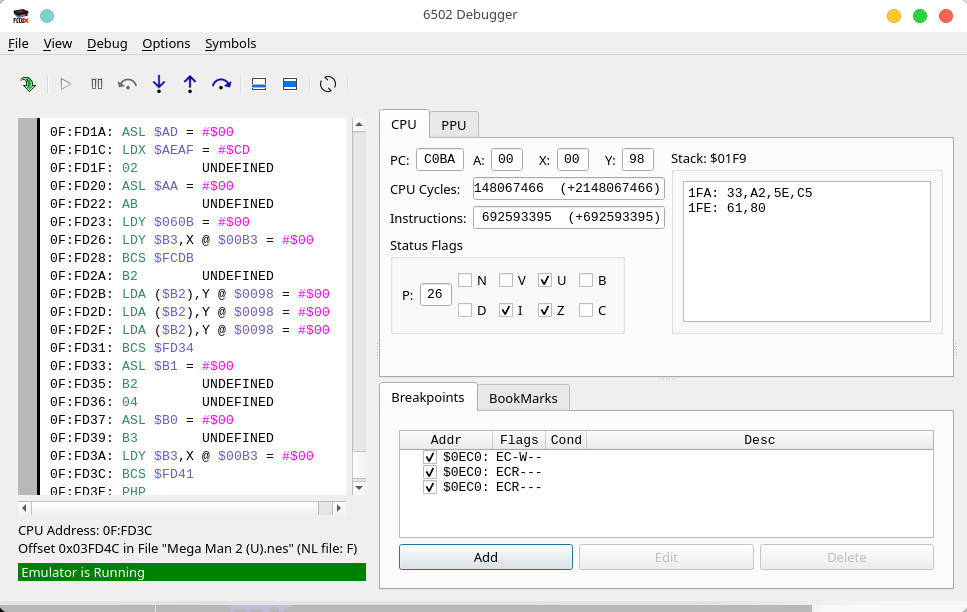
Task: Select disassembly line 0F:FD28 BCS $FCDB
Action: tap(122, 258)
